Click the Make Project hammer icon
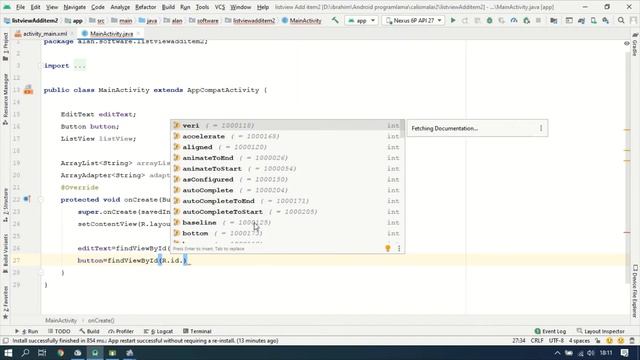Viewport: 640px width, 360px height. (335, 20)
